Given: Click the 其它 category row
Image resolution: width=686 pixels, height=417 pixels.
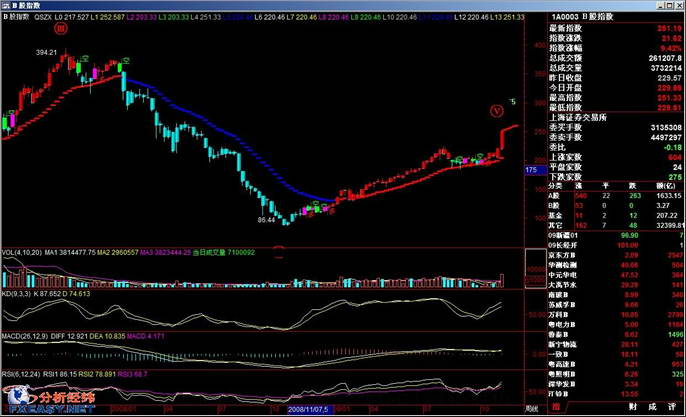Looking at the screenshot, I should click(616, 226).
